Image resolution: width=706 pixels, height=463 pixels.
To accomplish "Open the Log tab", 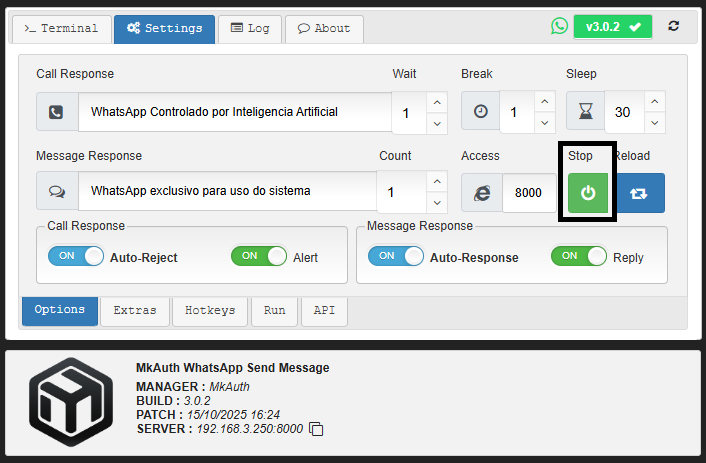I will tap(250, 29).
